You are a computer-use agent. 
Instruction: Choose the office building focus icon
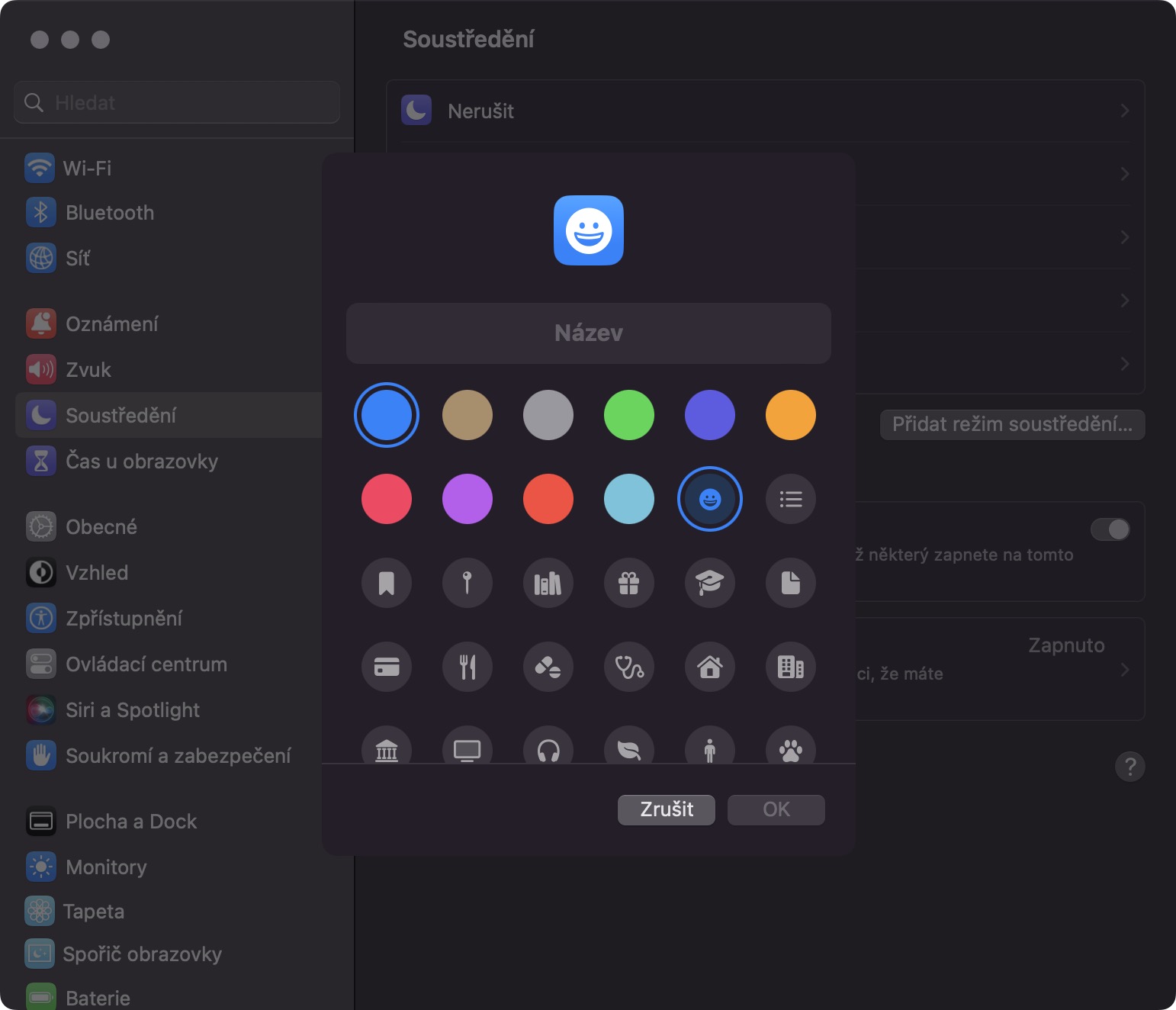click(791, 667)
